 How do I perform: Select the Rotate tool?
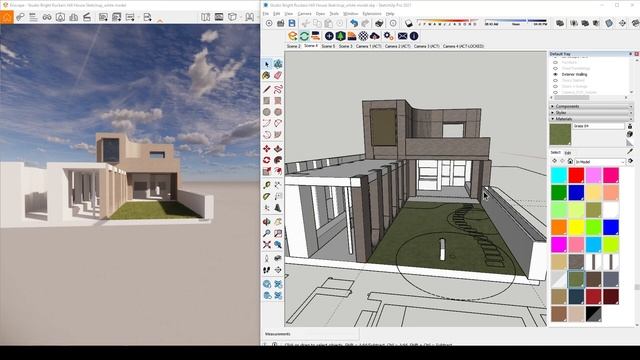tap(267, 160)
